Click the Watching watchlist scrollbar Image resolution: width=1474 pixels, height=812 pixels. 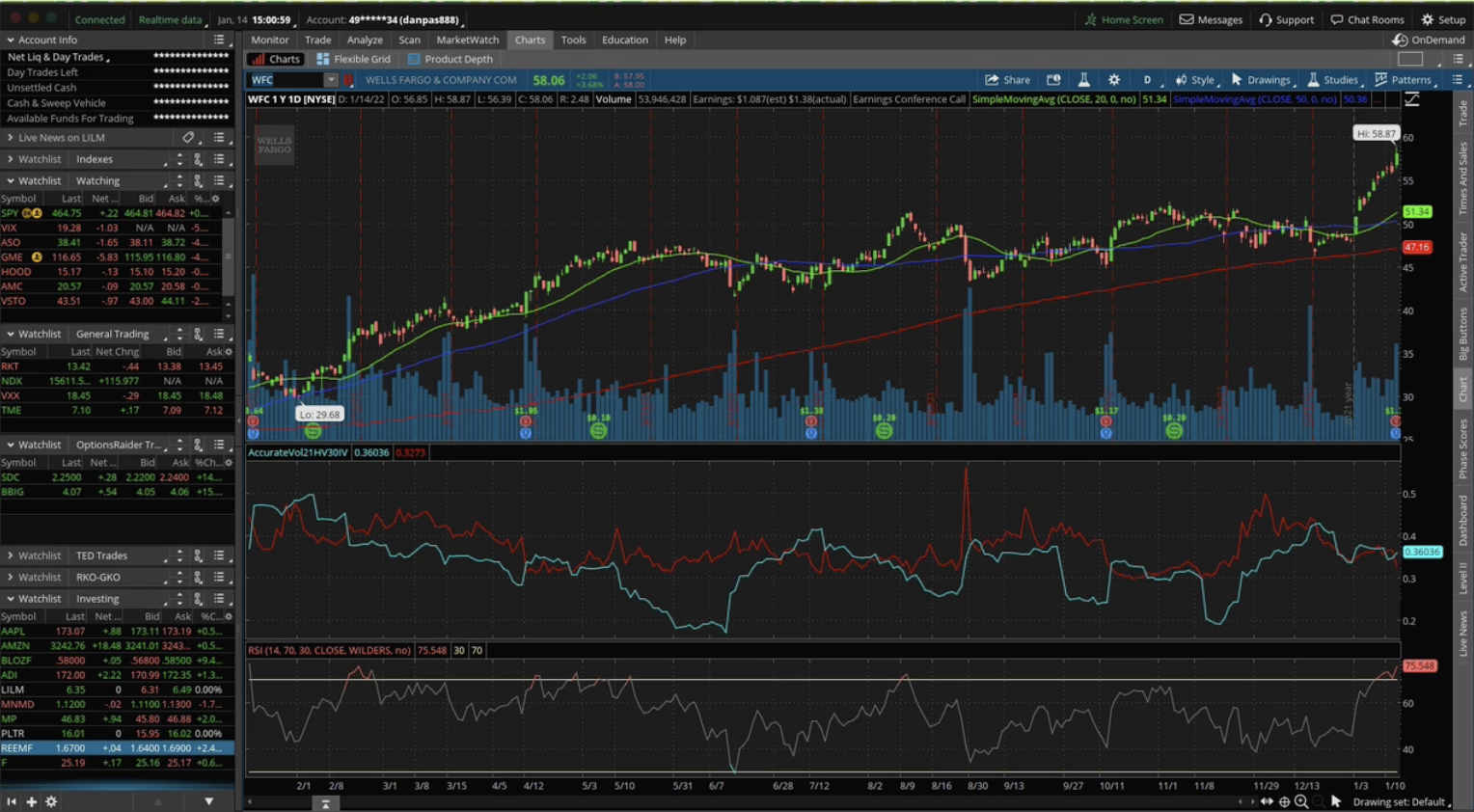[229, 257]
